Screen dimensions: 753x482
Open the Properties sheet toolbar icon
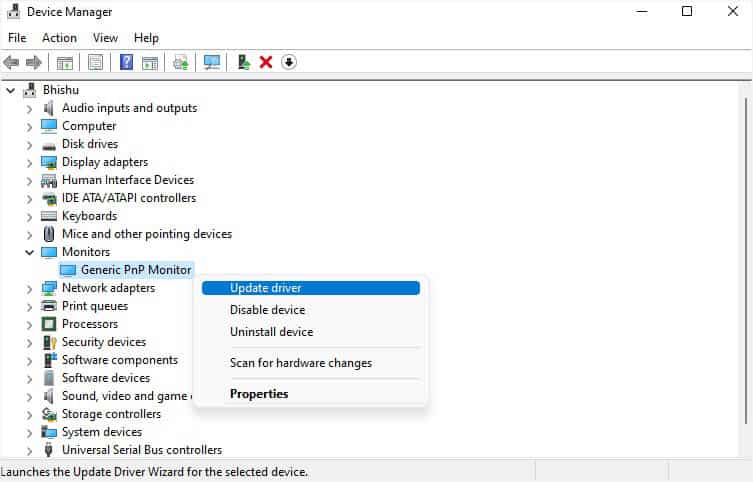click(96, 62)
